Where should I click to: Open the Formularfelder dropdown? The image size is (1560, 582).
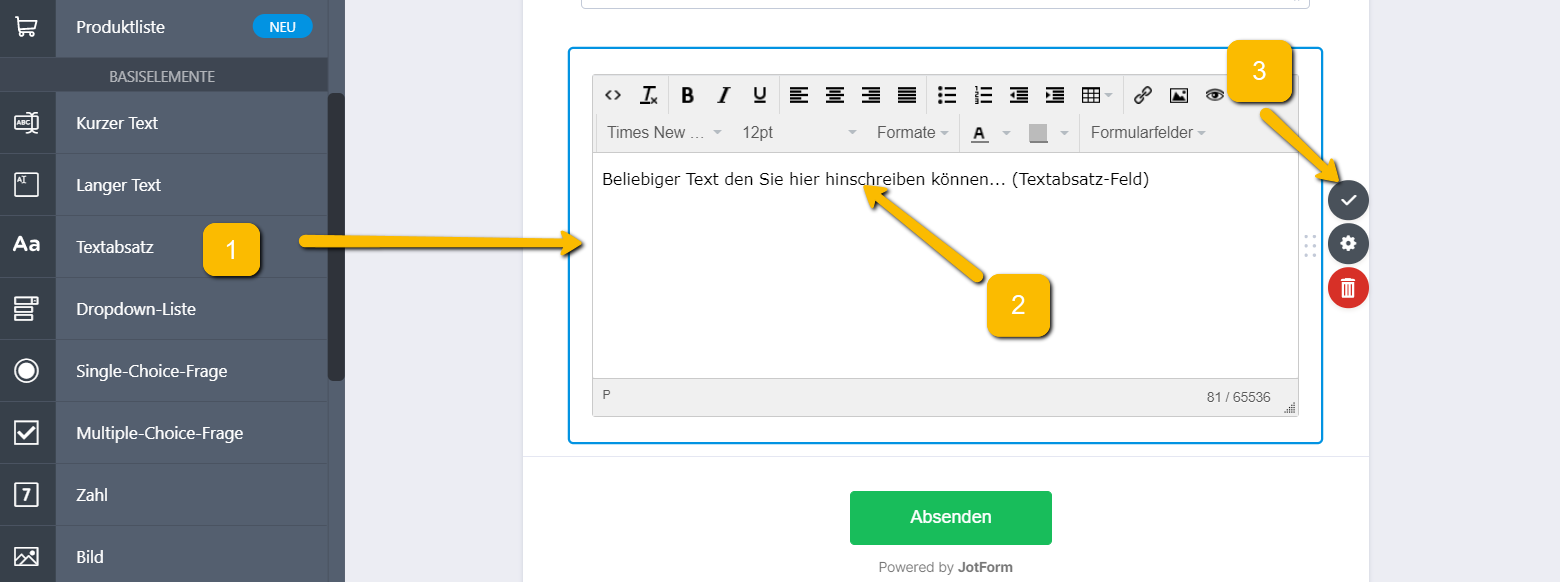(1147, 132)
